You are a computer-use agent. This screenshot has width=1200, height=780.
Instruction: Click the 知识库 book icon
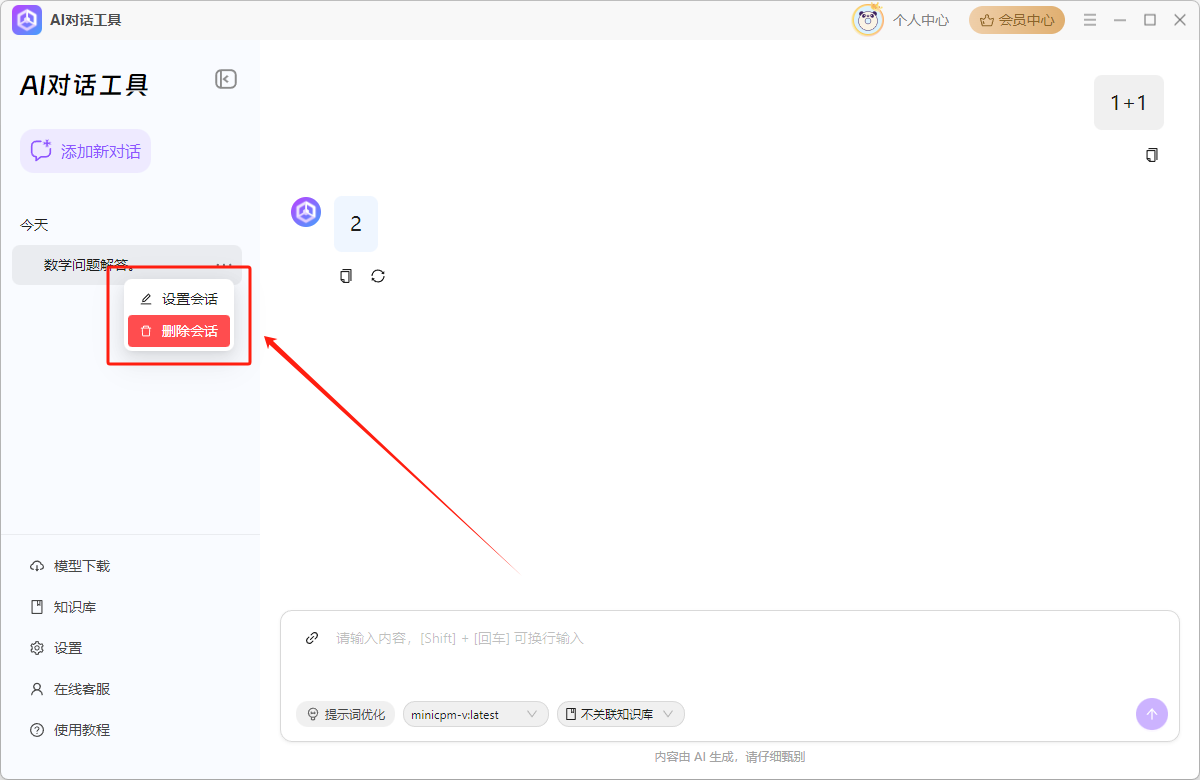[x=37, y=607]
